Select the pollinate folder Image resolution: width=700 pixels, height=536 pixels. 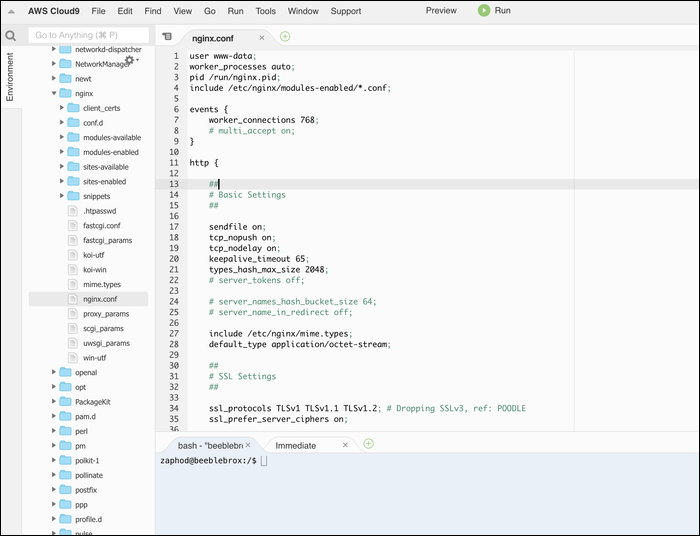(89, 475)
